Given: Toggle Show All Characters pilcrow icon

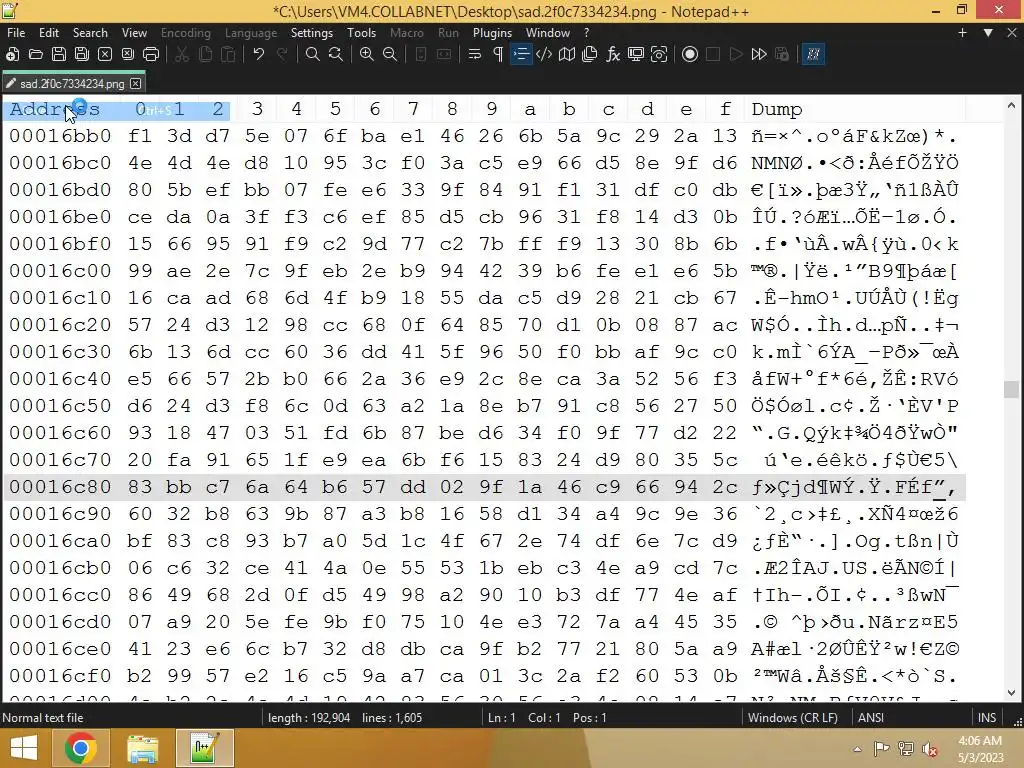Looking at the screenshot, I should pos(498,54).
